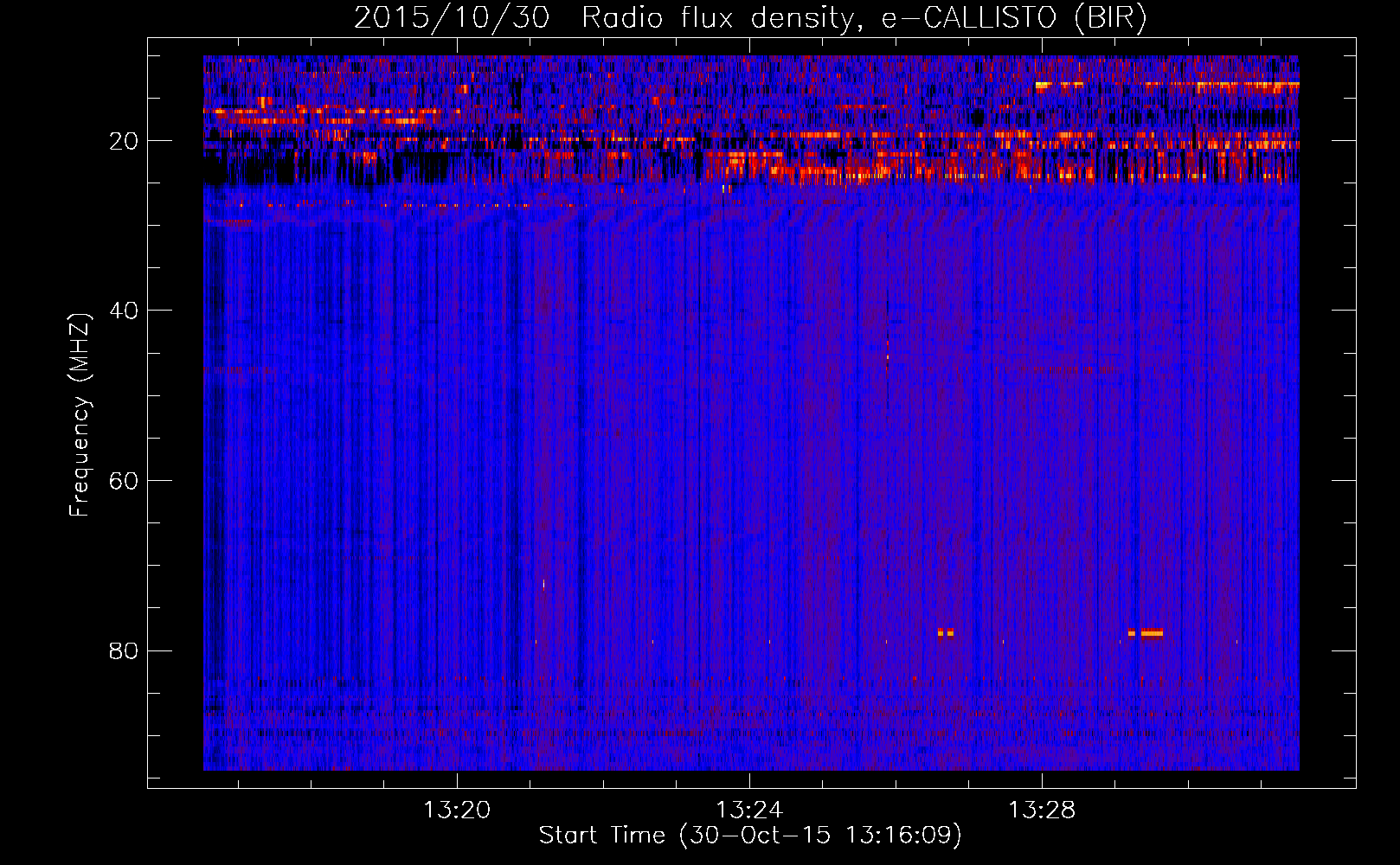Select the 'Frequency (MHZ)' axis label
The width and height of the screenshot is (1400, 865).
pos(80,415)
